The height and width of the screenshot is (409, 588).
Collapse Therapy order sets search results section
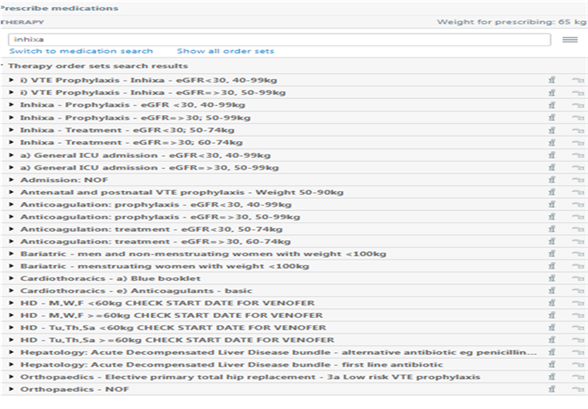(x=2, y=66)
